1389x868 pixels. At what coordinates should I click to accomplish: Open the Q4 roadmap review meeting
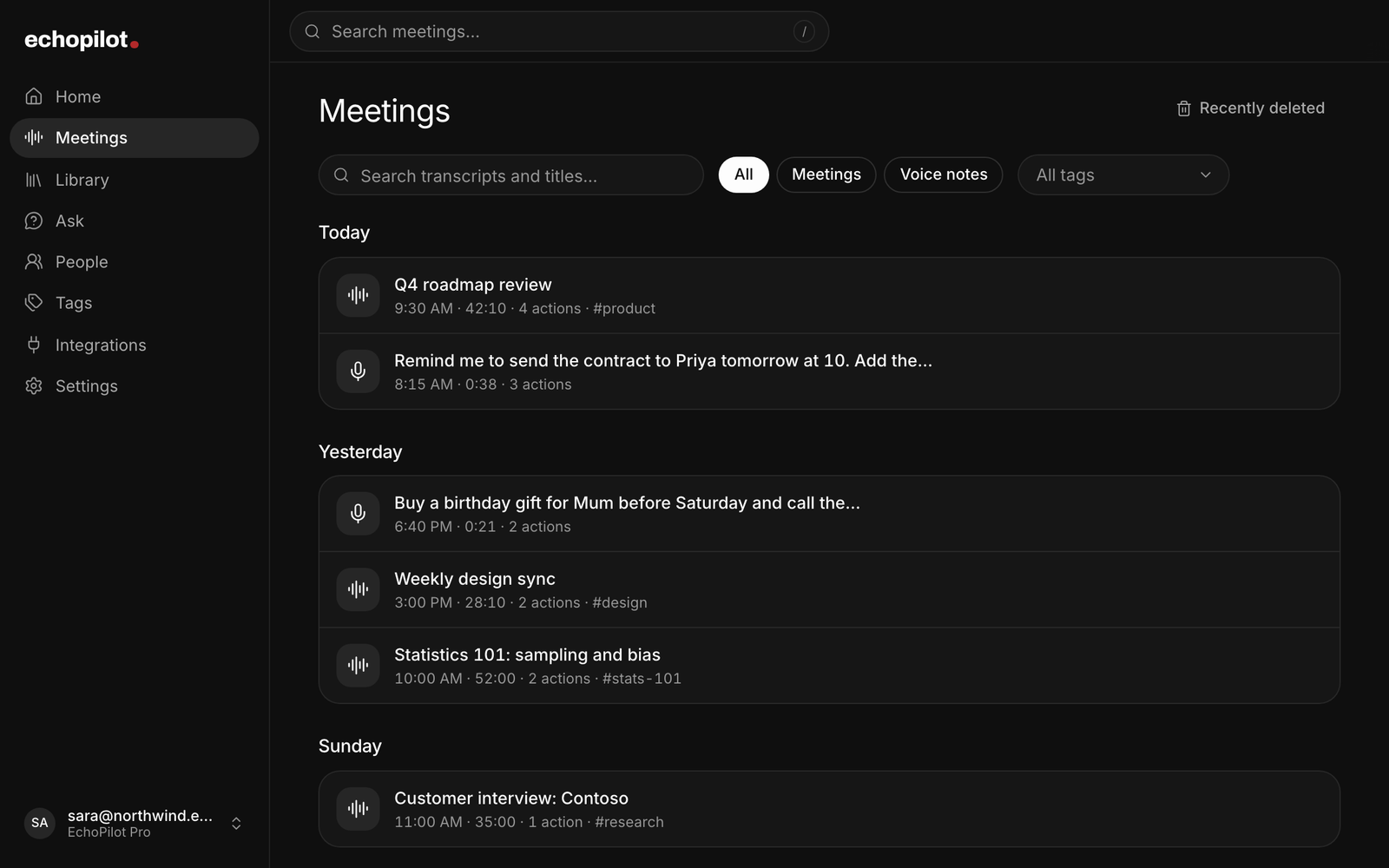pos(829,295)
